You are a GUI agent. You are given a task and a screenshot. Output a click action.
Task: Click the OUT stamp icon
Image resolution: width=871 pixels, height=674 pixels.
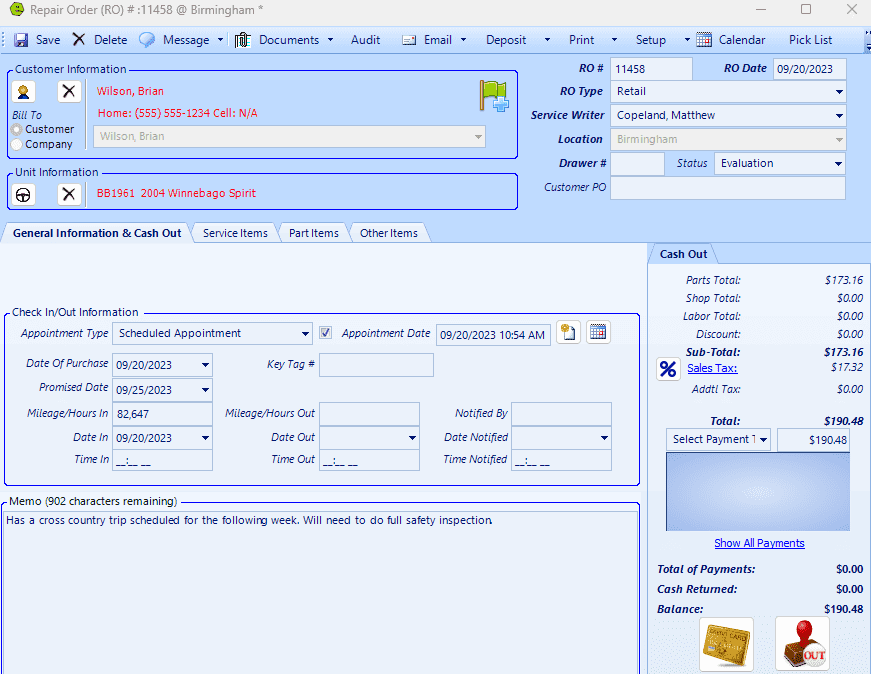[x=802, y=645]
